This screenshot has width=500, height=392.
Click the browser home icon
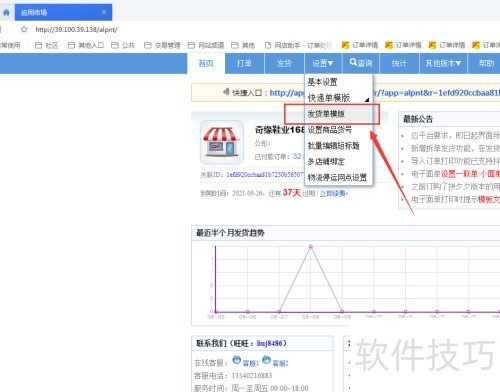click(x=6, y=13)
